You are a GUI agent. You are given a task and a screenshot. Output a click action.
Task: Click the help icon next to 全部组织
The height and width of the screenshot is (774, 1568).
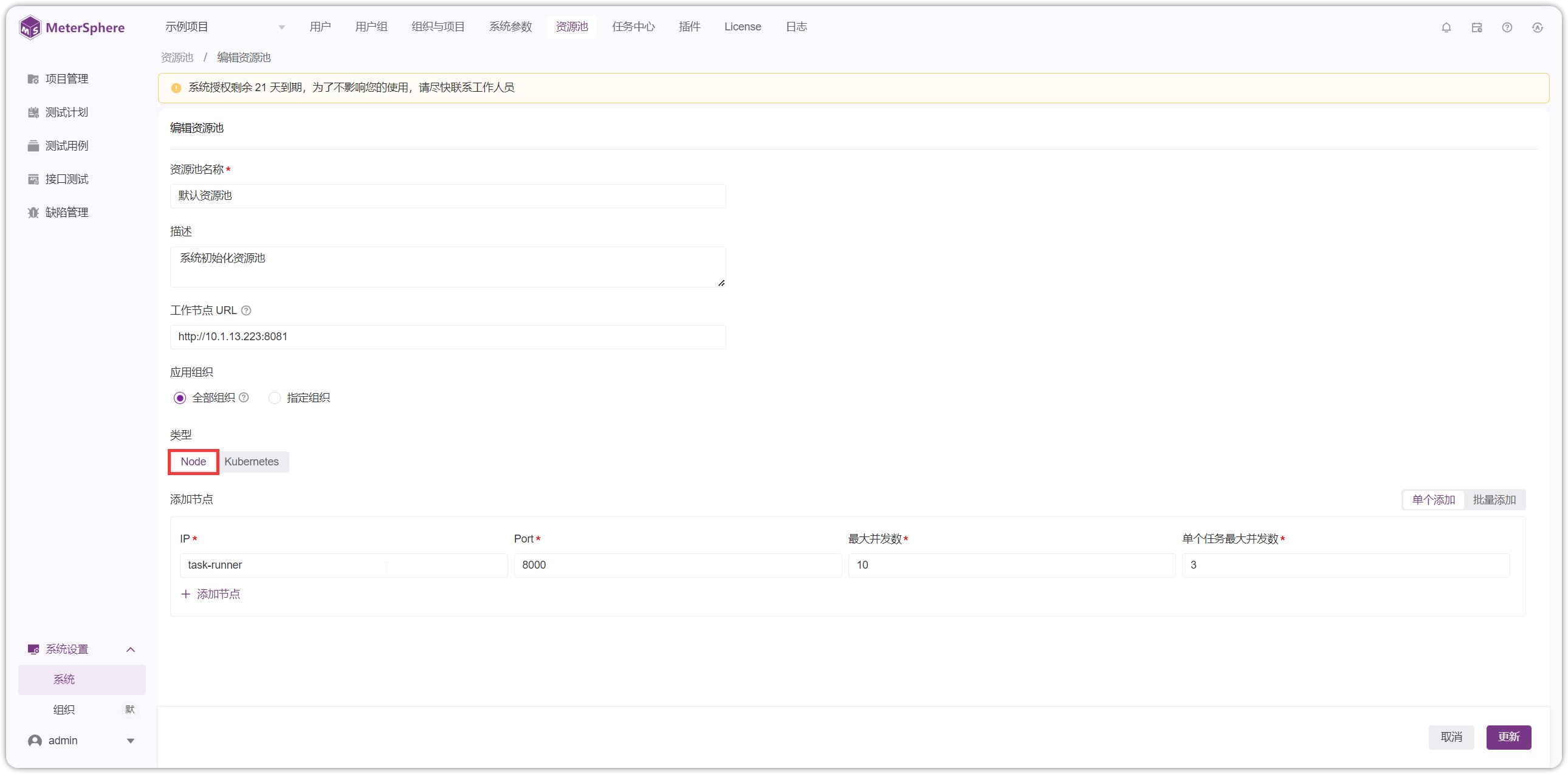click(244, 397)
